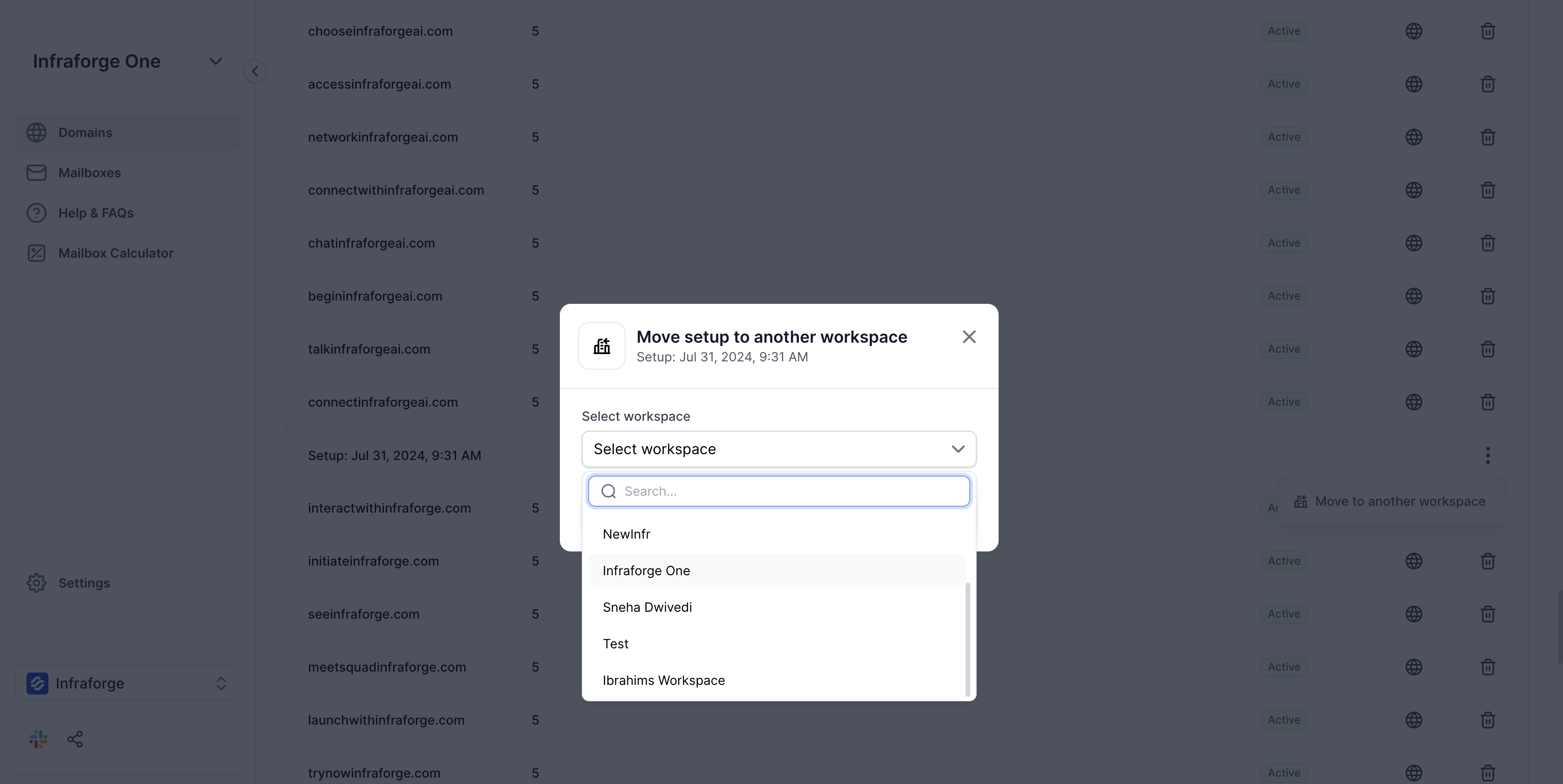Click globe icon for seeinfraforge.com
The height and width of the screenshot is (784, 1563).
pos(1414,614)
